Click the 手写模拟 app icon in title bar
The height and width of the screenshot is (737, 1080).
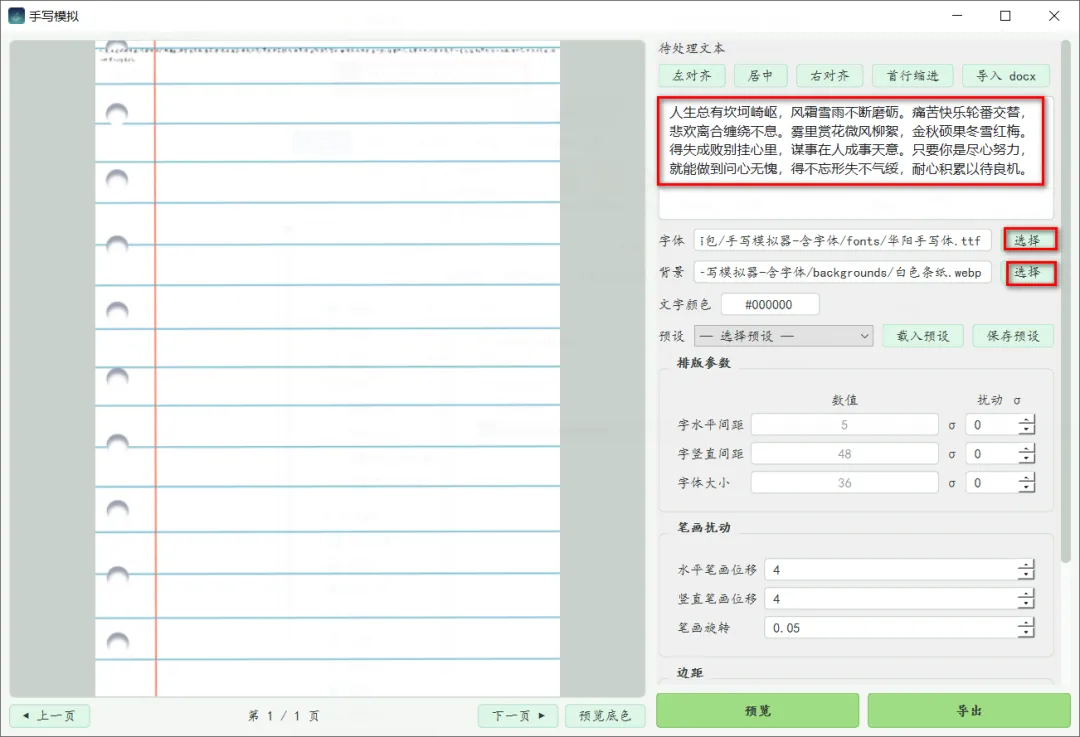[17, 16]
